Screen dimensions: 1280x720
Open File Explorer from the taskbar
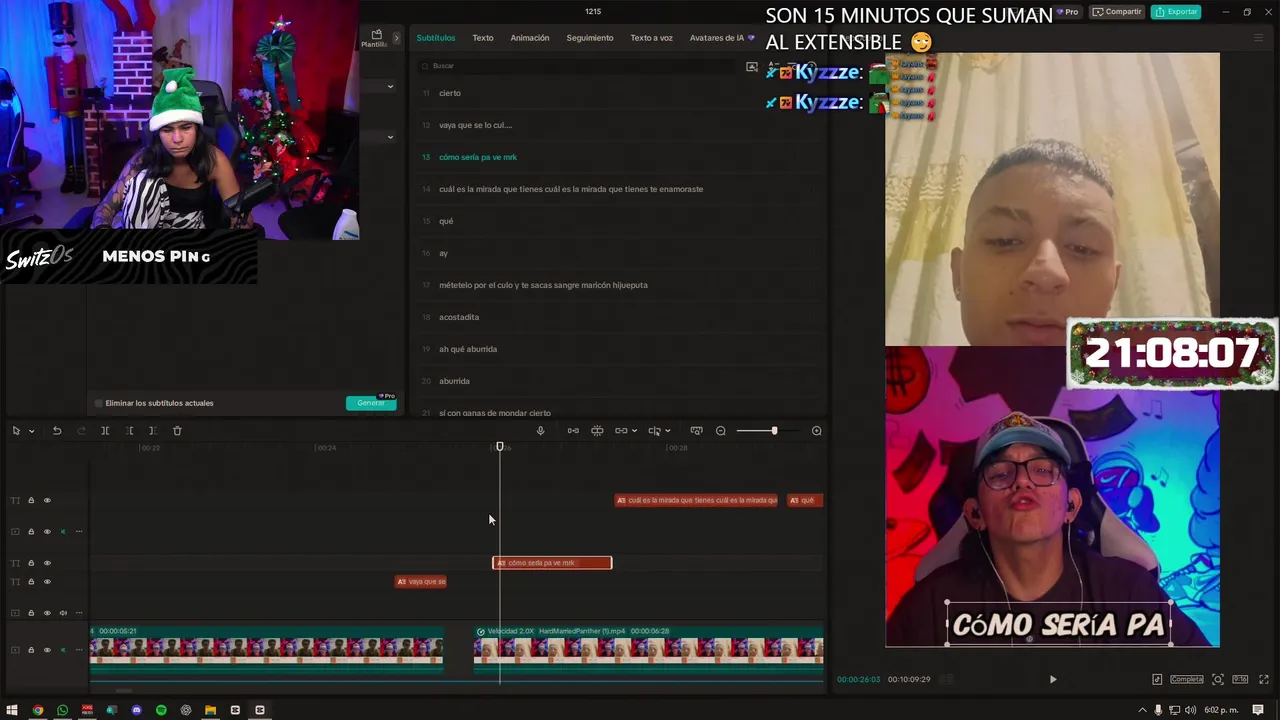pos(210,710)
